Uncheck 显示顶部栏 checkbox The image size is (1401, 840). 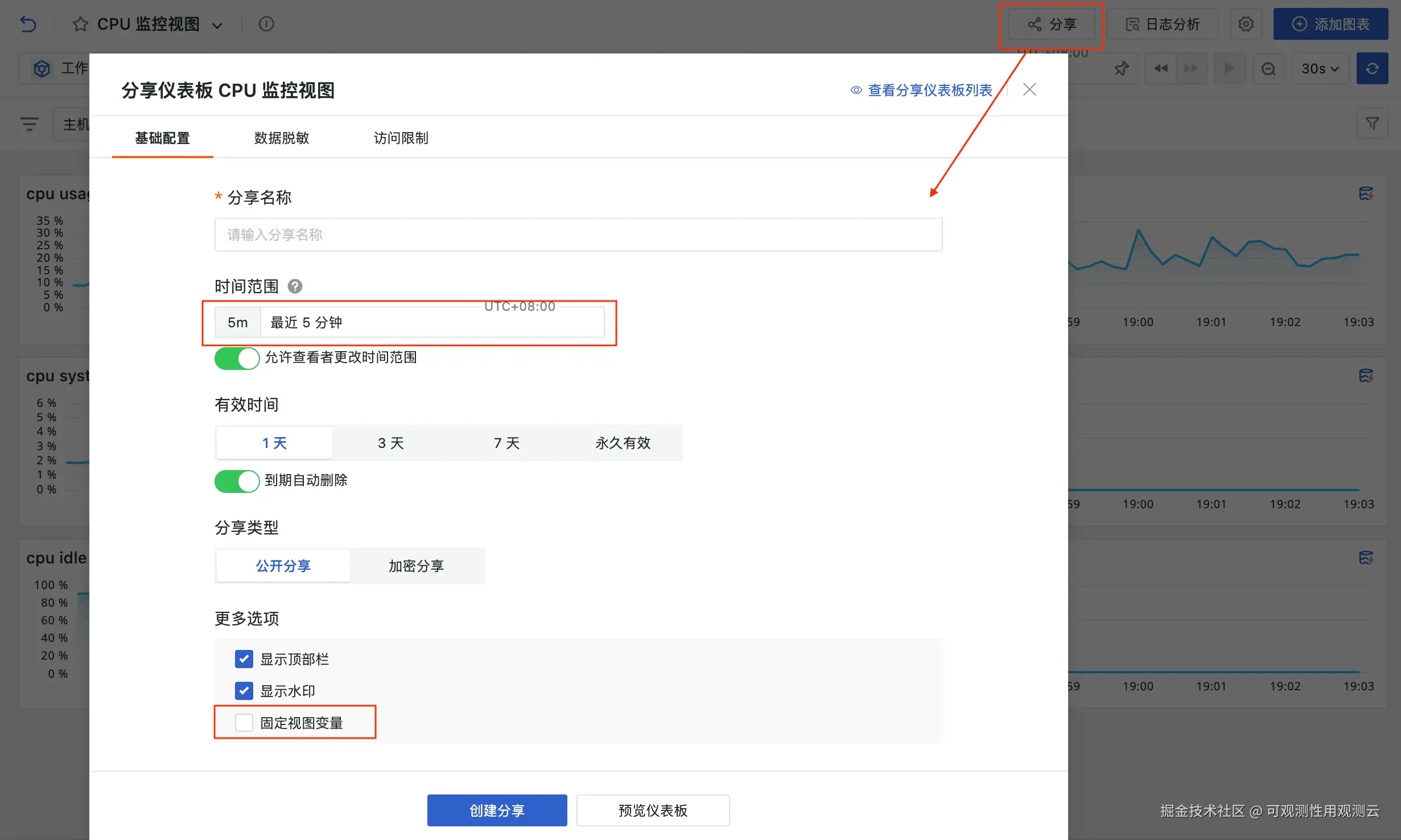pos(244,659)
